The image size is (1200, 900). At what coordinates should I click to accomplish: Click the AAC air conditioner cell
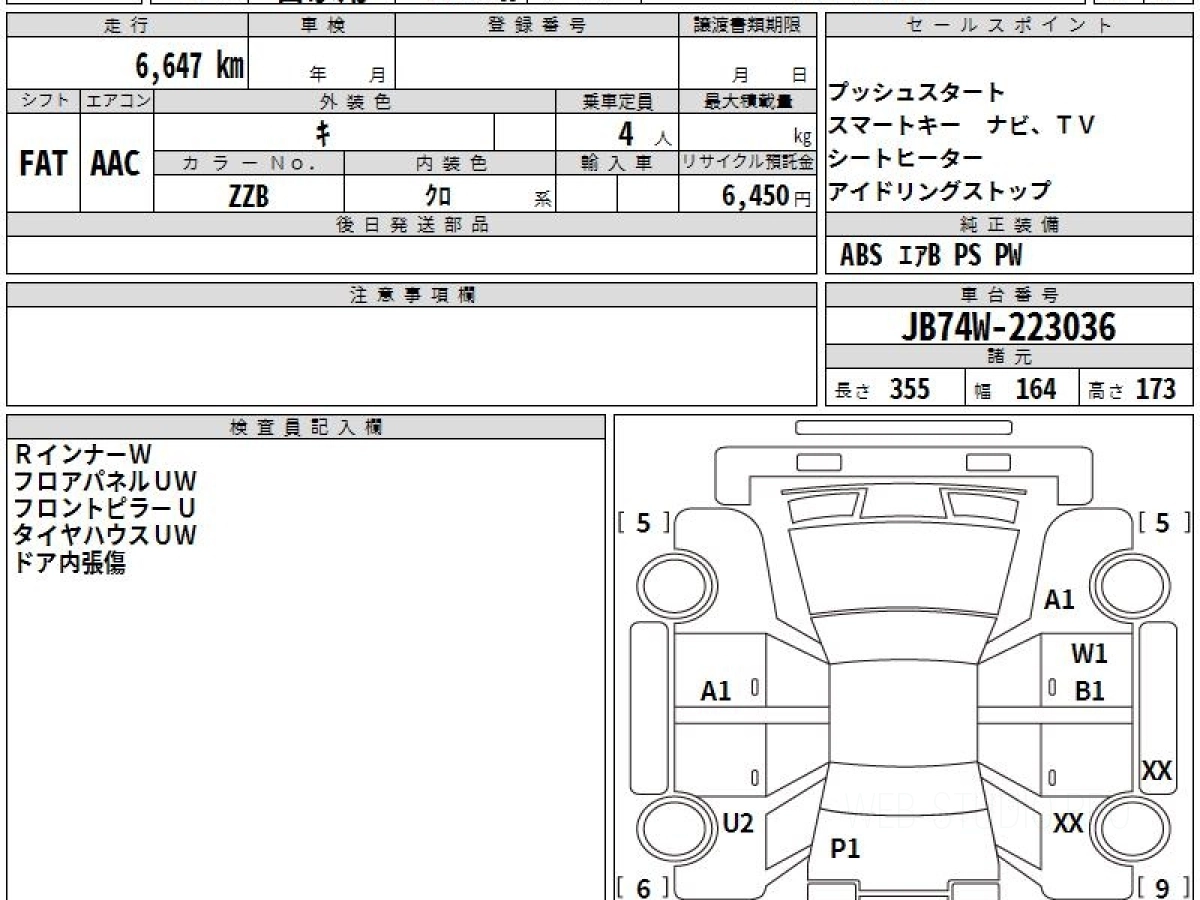(x=116, y=163)
